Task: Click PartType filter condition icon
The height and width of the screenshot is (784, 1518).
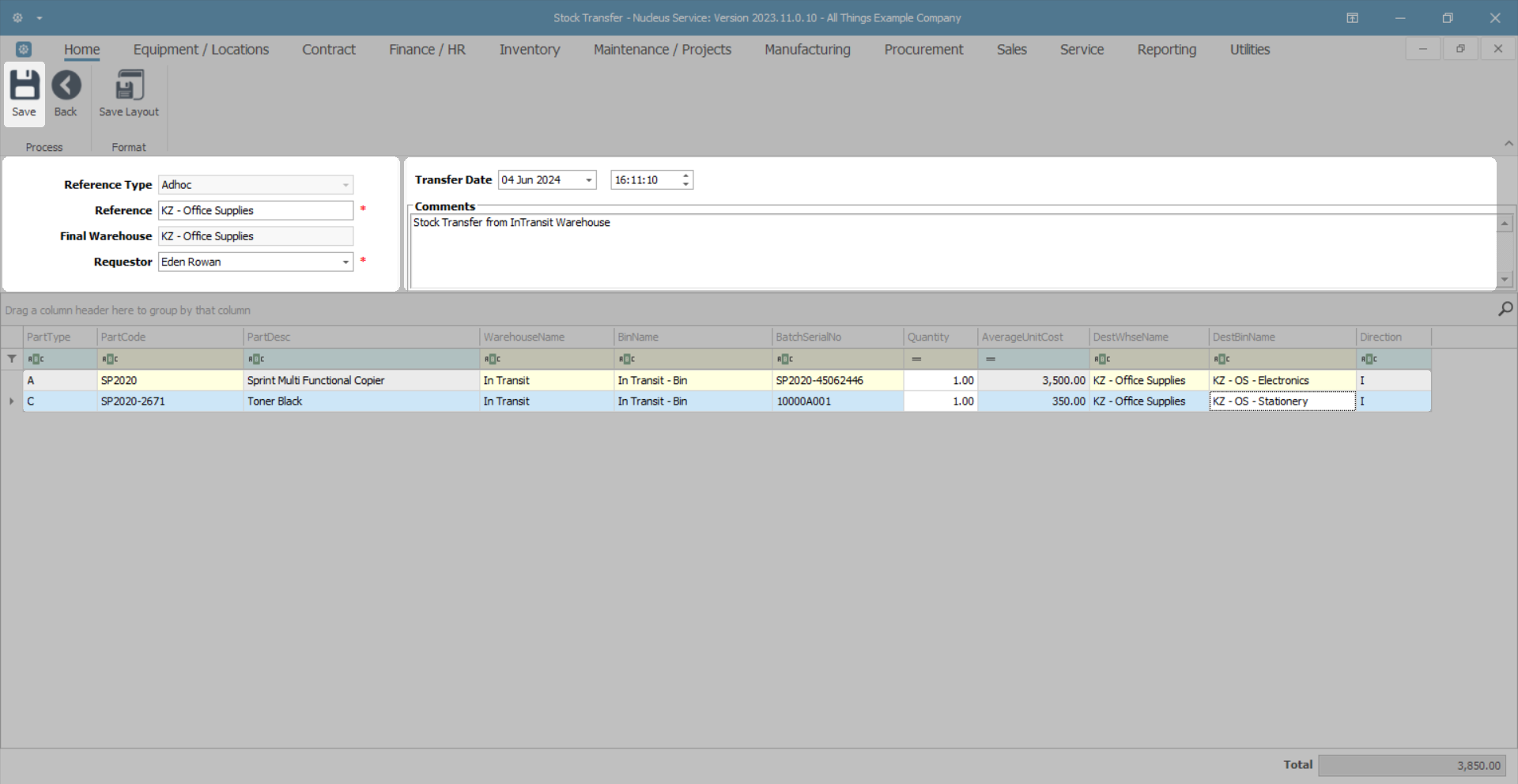Action: point(36,359)
